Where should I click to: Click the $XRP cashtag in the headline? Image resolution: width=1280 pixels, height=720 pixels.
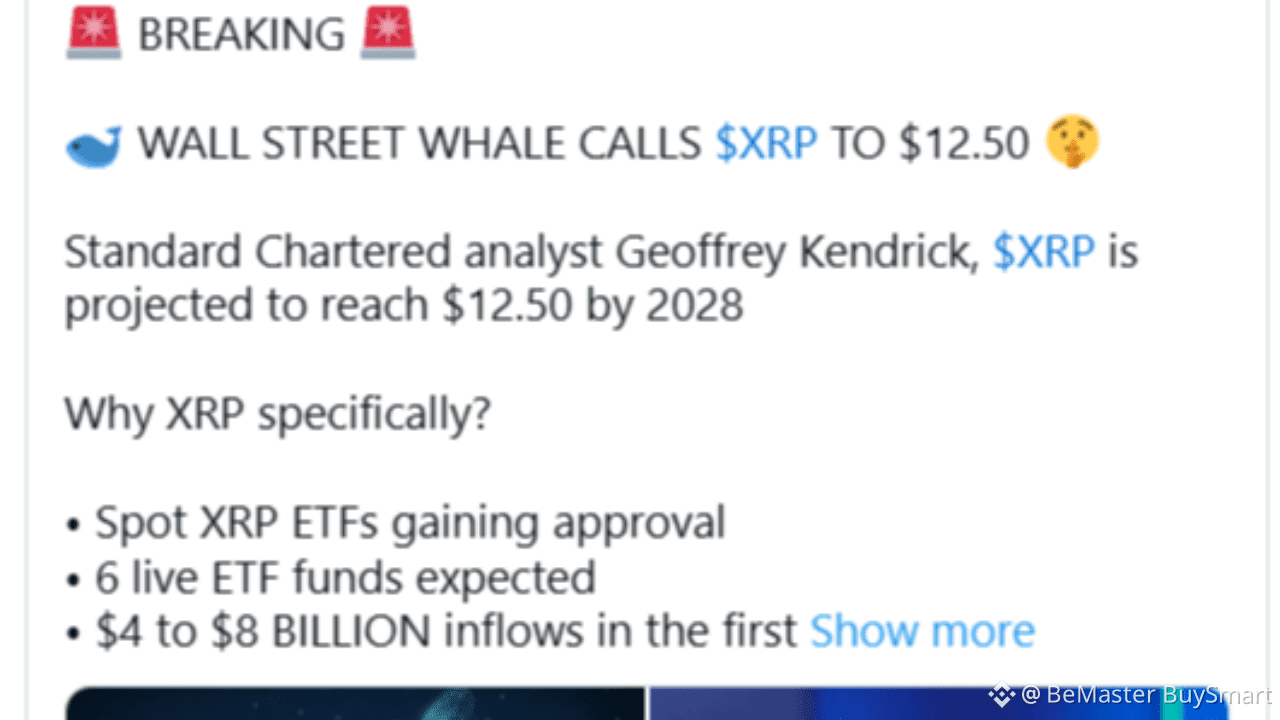pos(767,143)
